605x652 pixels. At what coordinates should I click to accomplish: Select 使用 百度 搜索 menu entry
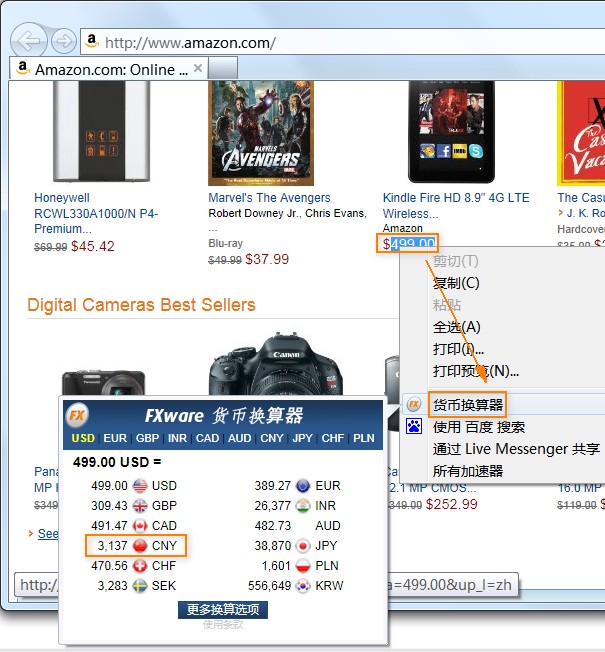coord(479,427)
